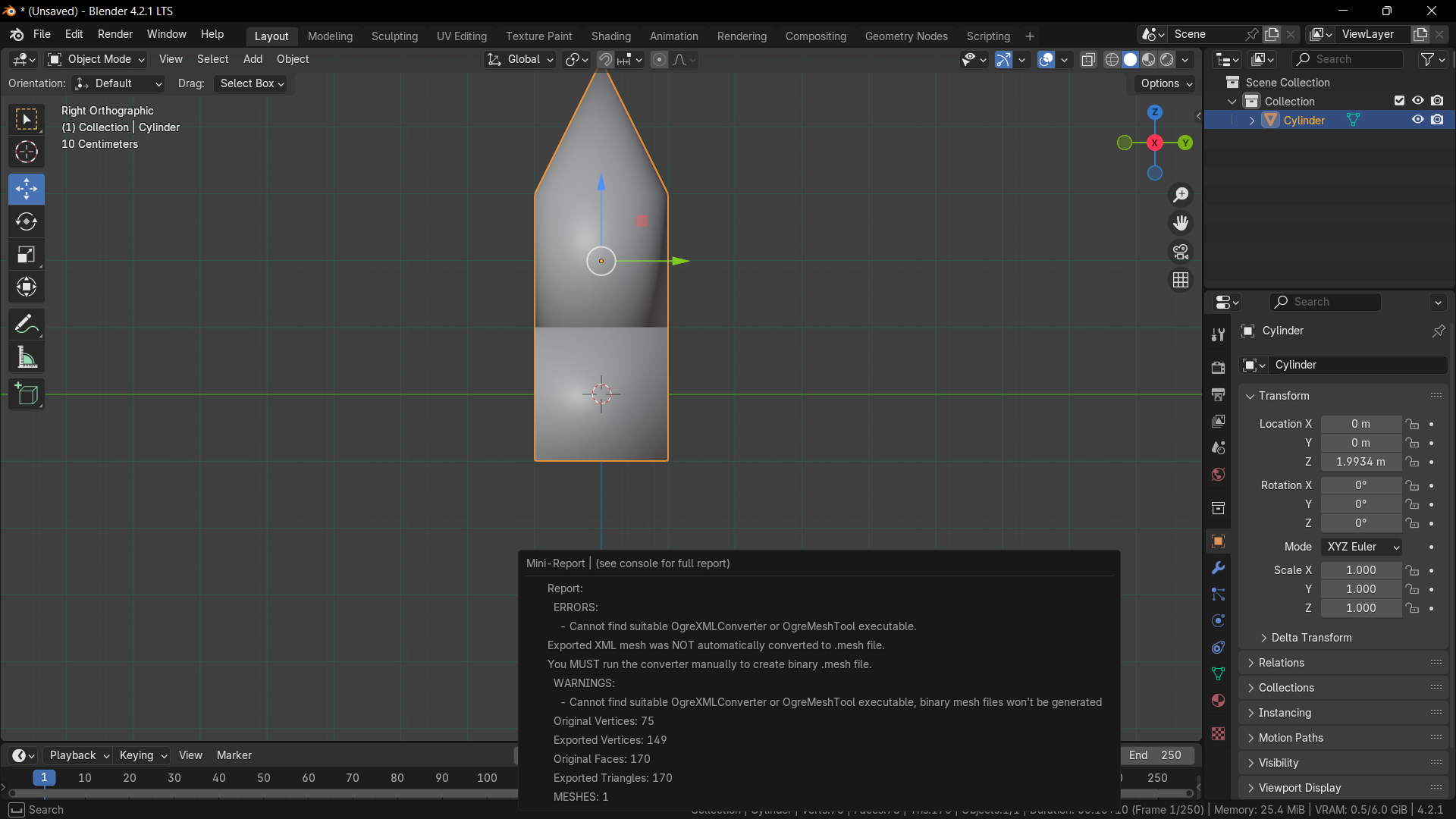Viewport: 1456px width, 819px height.
Task: Open the Render properties tab
Action: pos(1218,368)
